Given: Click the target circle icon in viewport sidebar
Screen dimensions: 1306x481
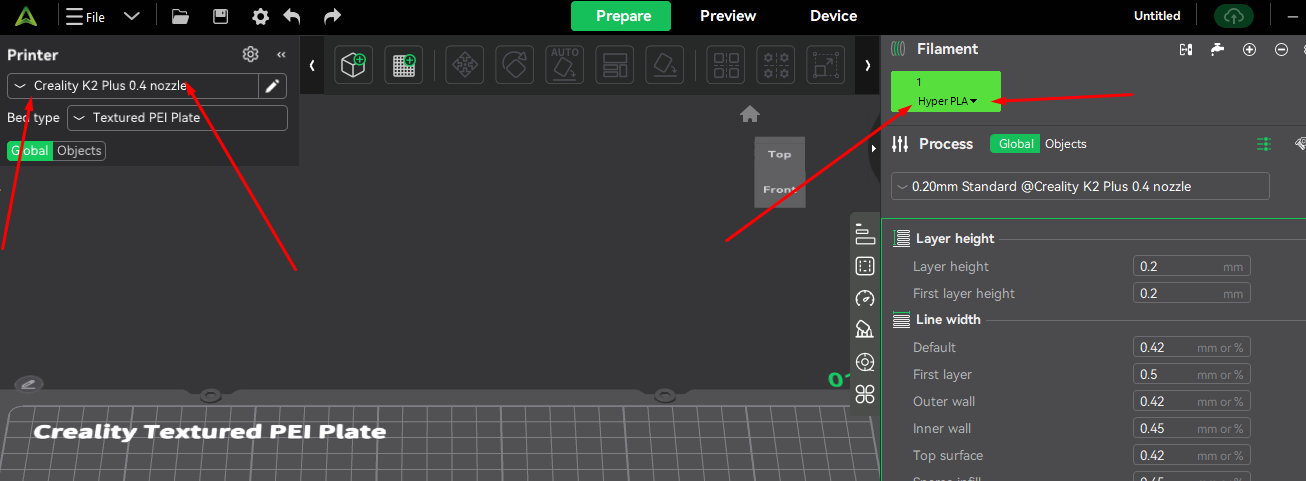Looking at the screenshot, I should 865,362.
